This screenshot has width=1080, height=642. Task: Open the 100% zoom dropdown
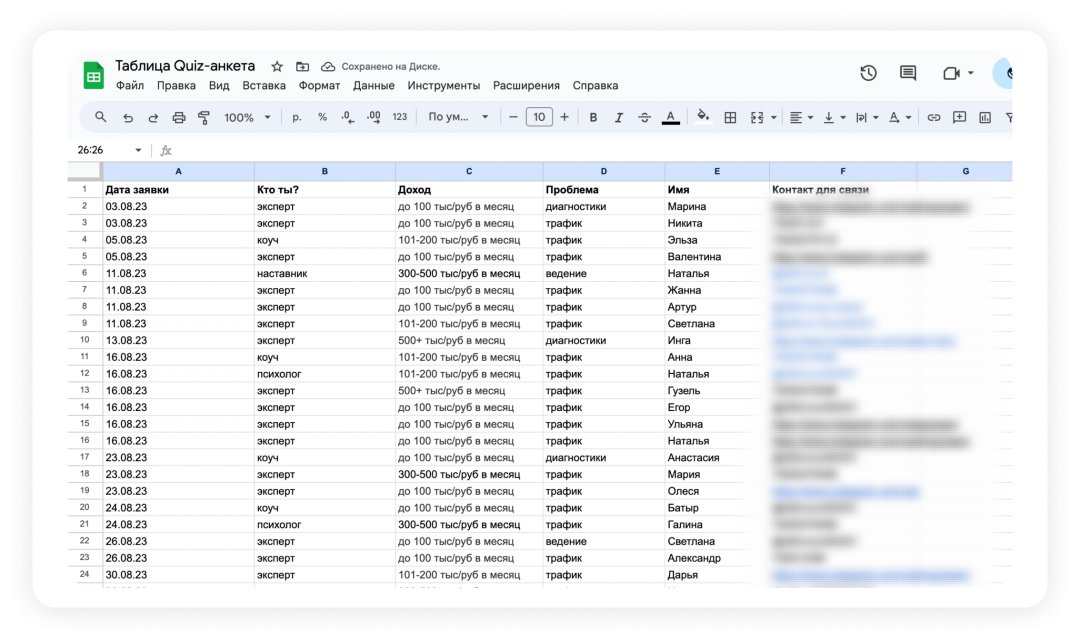(x=247, y=118)
